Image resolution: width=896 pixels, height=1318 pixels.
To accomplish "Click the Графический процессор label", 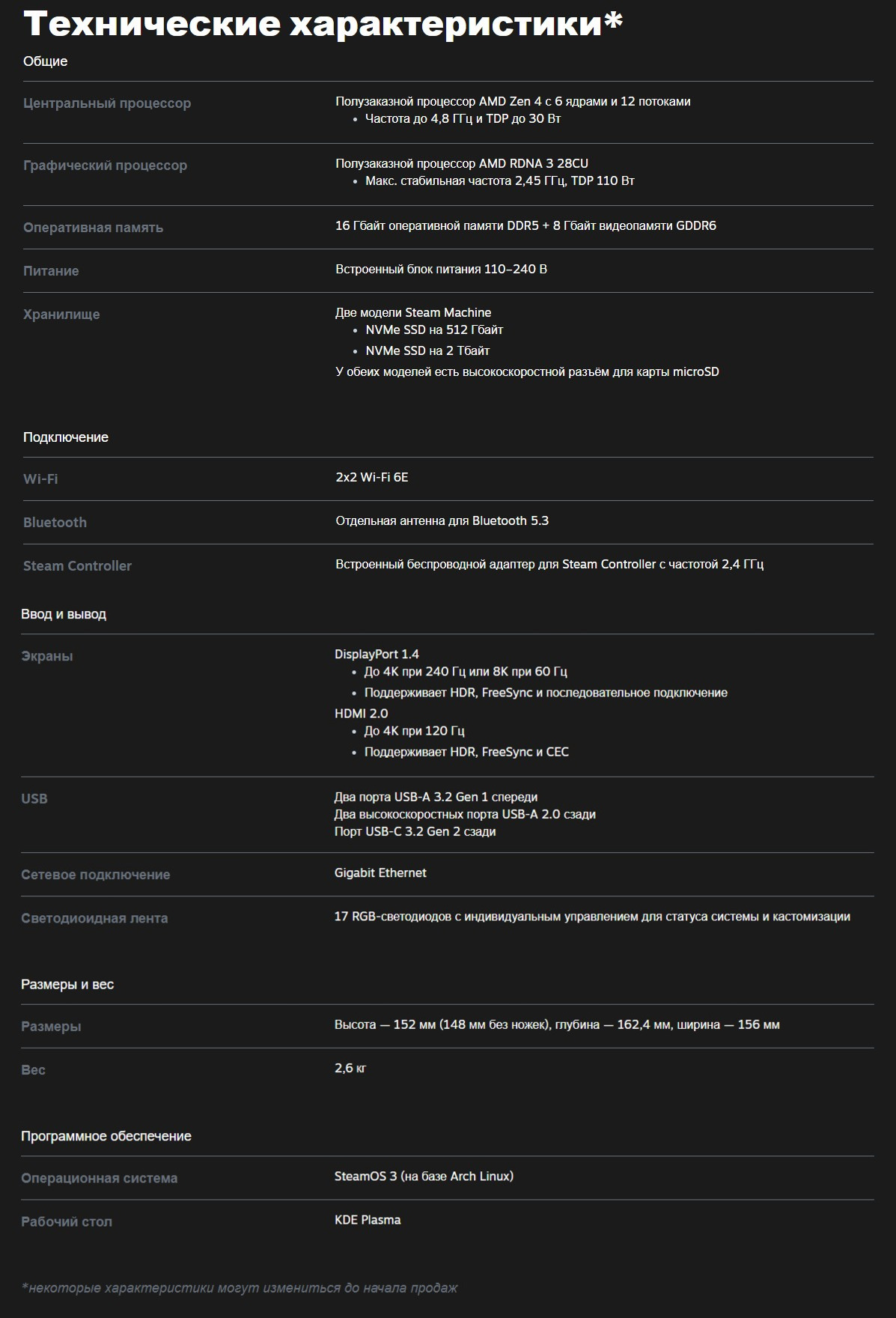I will click(x=105, y=165).
